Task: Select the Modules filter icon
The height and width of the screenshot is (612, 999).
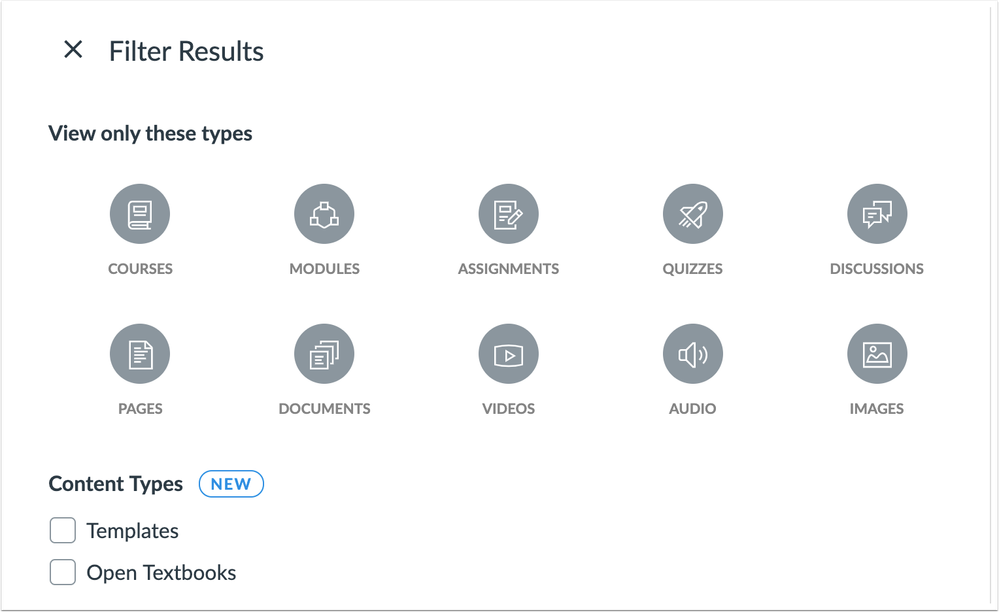Action: [324, 213]
